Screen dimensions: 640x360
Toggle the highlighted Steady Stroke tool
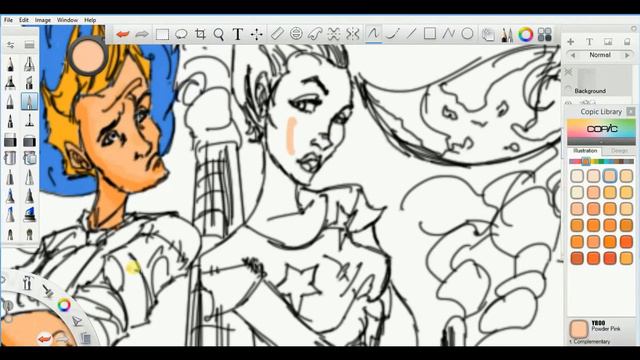pyautogui.click(x=373, y=33)
